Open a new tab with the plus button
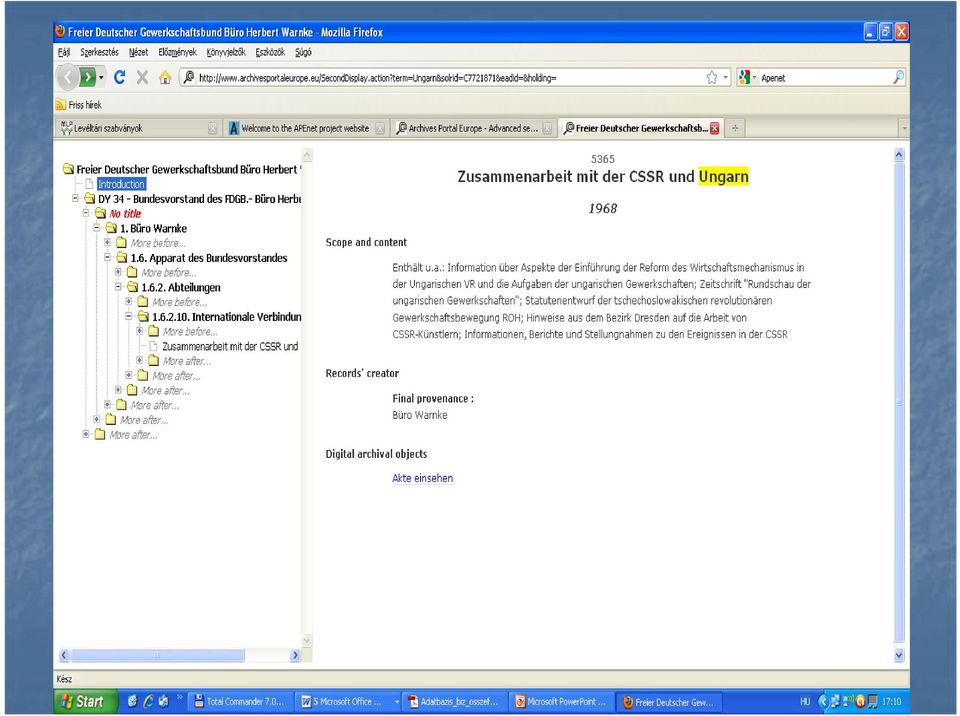 [735, 128]
